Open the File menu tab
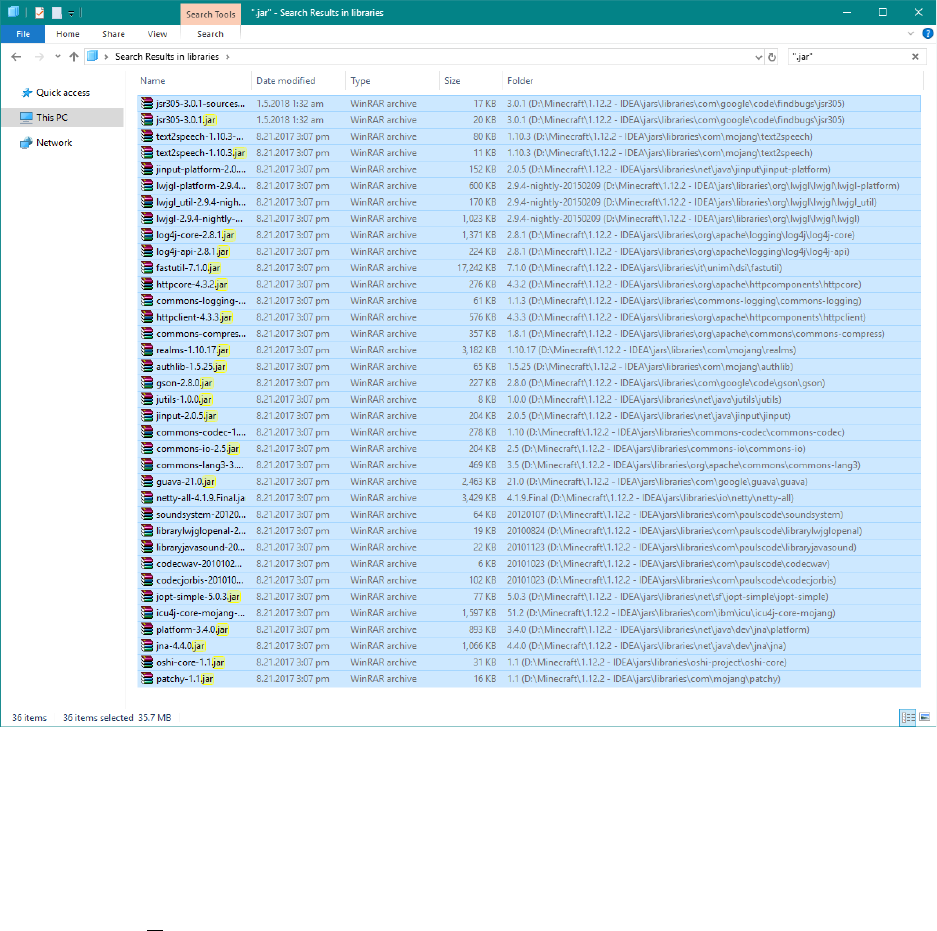This screenshot has height=931, width=937. (x=23, y=34)
